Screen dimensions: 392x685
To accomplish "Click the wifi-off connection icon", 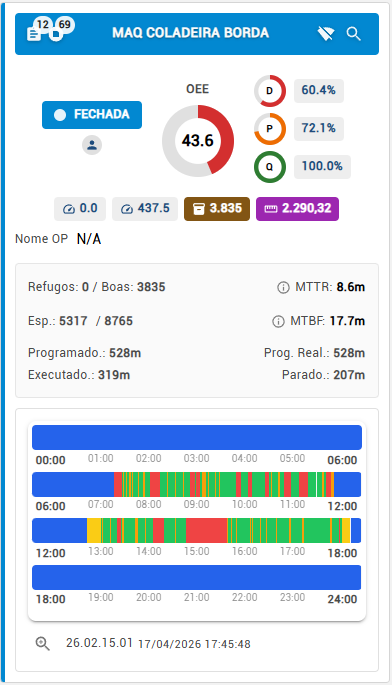I will (x=326, y=33).
